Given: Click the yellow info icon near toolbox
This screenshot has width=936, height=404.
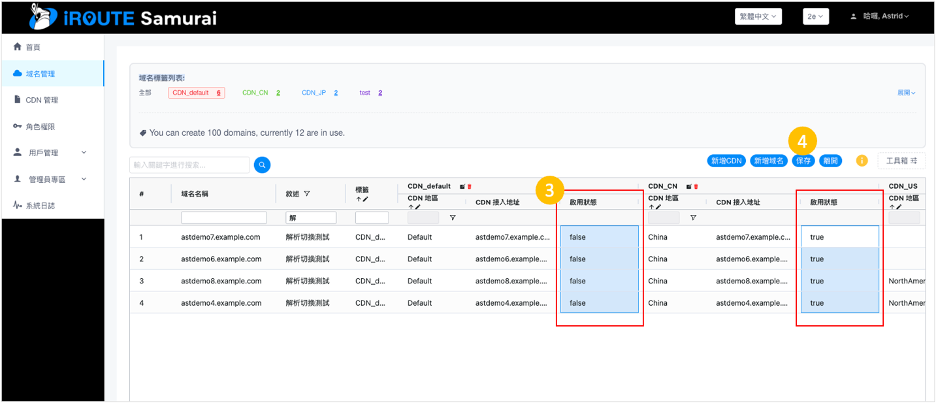Looking at the screenshot, I should pyautogui.click(x=861, y=160).
